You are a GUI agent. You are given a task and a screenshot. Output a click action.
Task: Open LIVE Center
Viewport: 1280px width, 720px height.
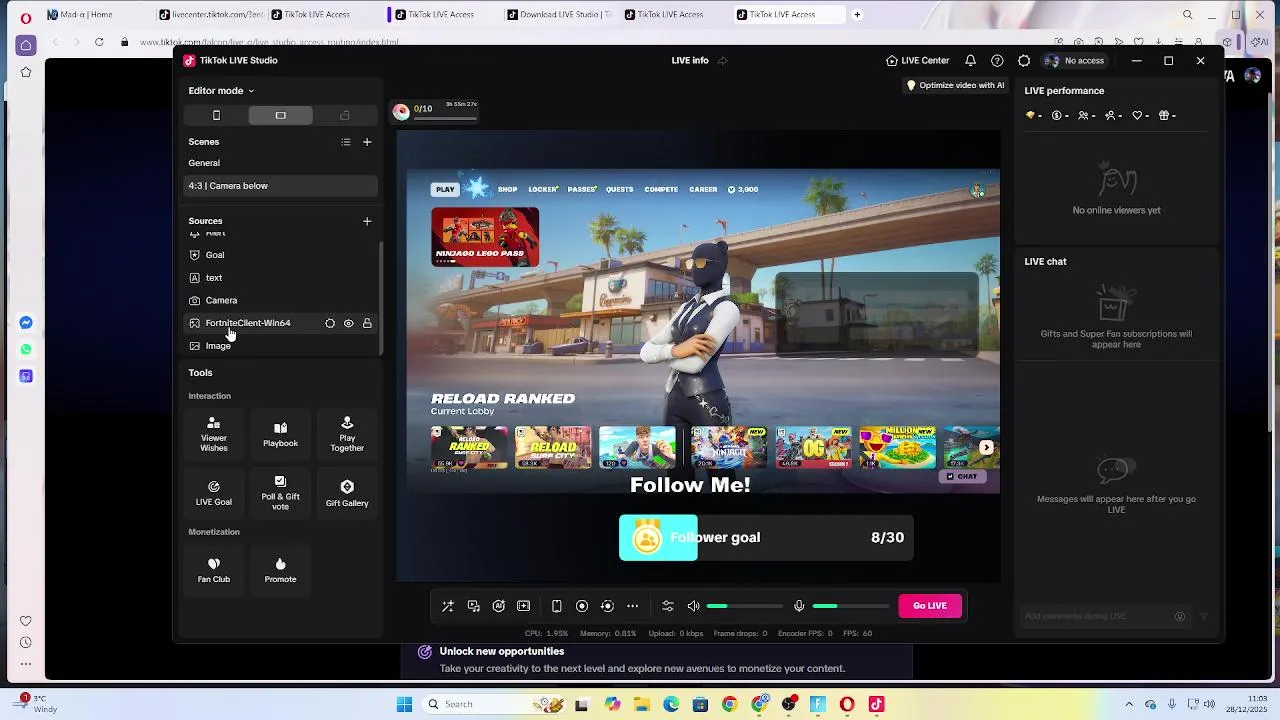917,61
